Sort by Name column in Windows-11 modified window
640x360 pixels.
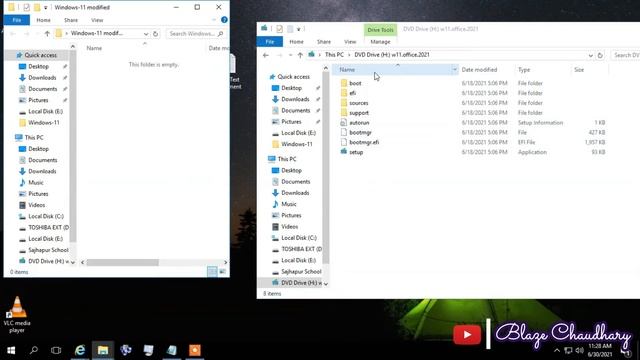coord(94,48)
